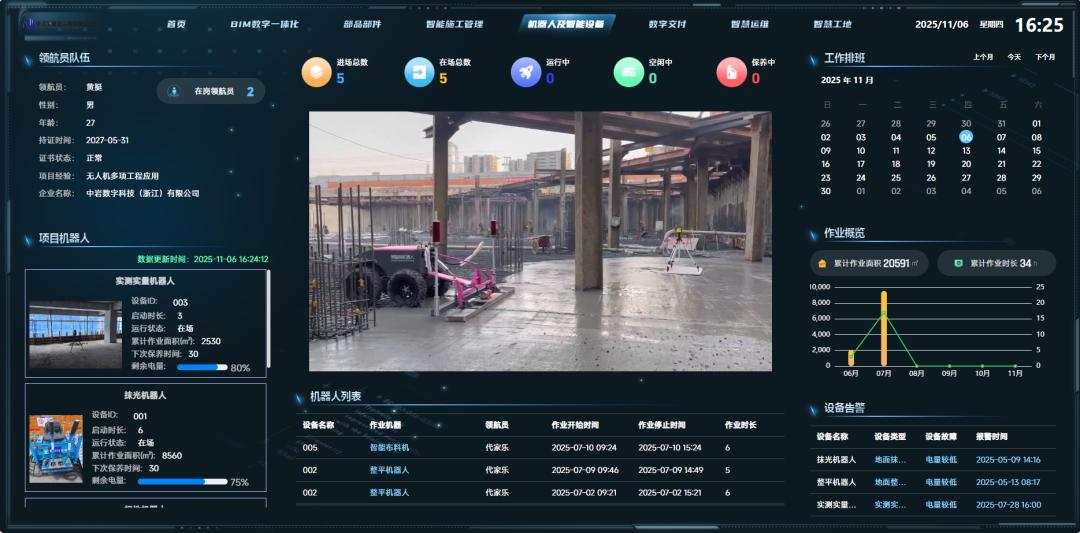
Task: Click the 累计作业面积 orange house icon
Action: click(823, 263)
